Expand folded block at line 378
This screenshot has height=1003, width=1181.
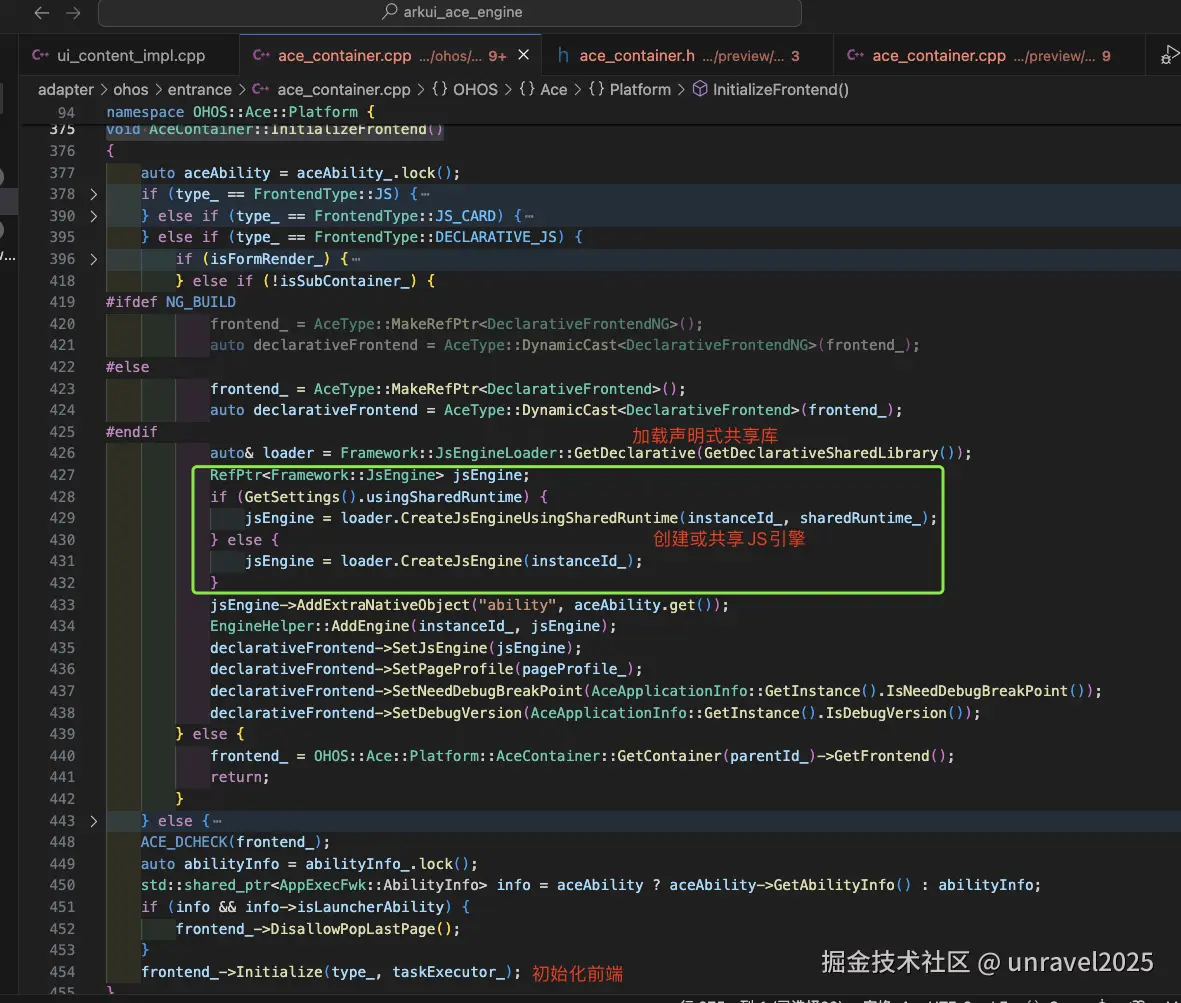[93, 194]
